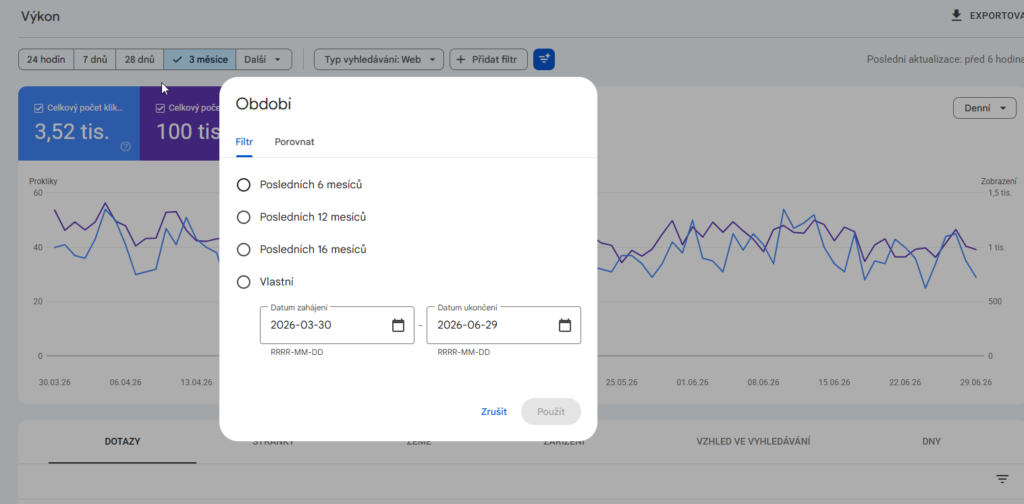
Task: Switch to the Filtr tab
Action: (244, 142)
